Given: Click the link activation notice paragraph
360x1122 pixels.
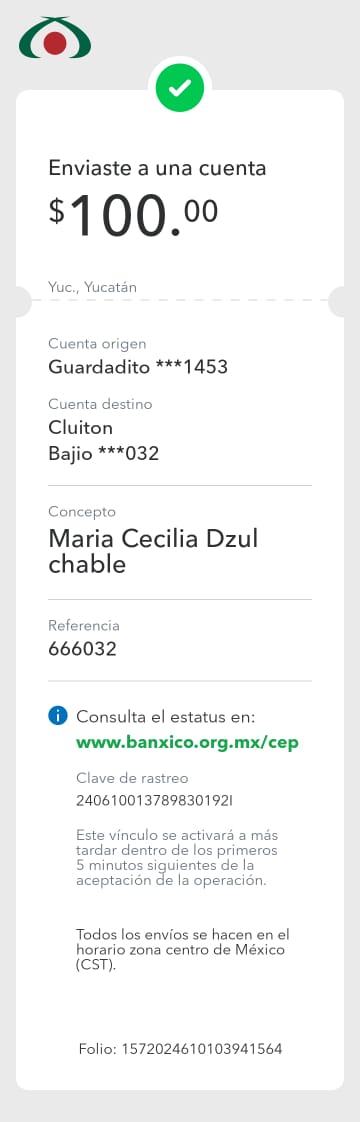Looking at the screenshot, I should click(x=177, y=858).
